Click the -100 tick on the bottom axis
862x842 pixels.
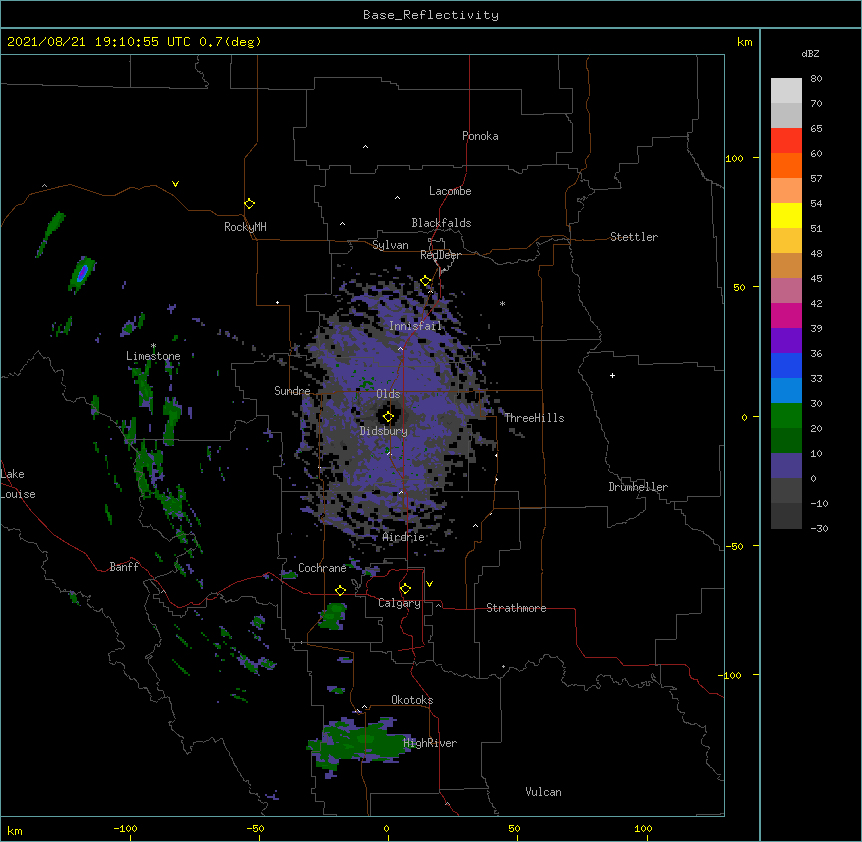pos(126,829)
